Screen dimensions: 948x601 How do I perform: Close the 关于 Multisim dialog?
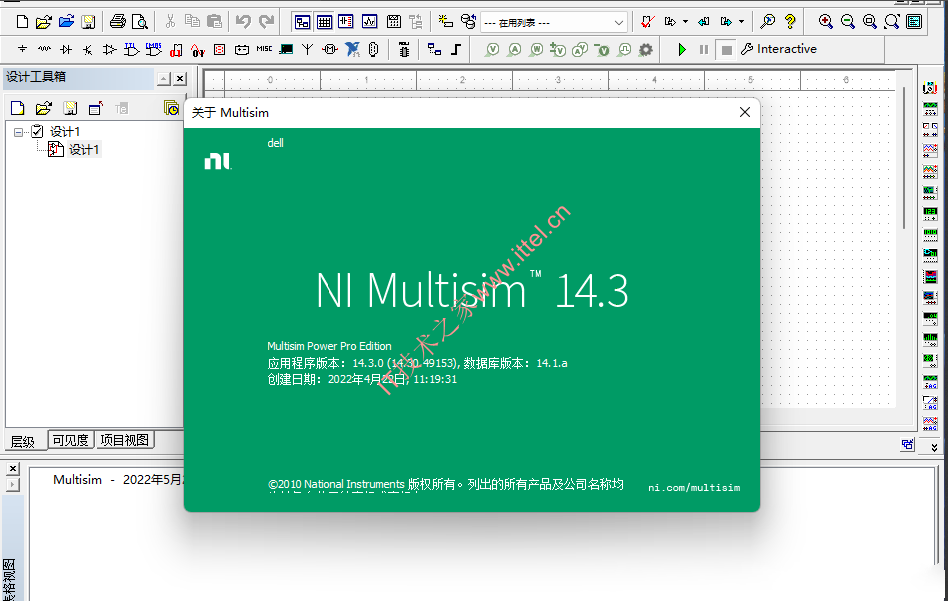tap(744, 113)
